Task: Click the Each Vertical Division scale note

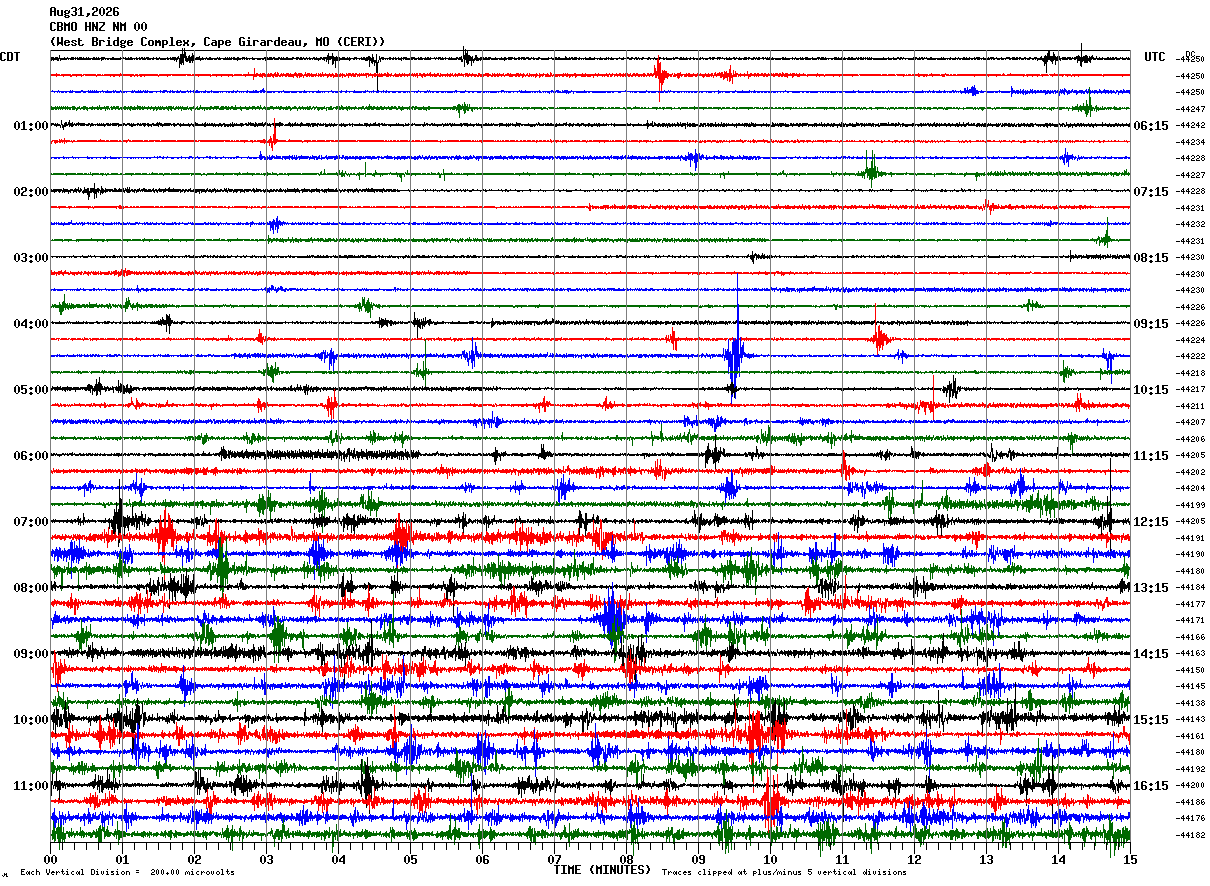Action: click(127, 872)
